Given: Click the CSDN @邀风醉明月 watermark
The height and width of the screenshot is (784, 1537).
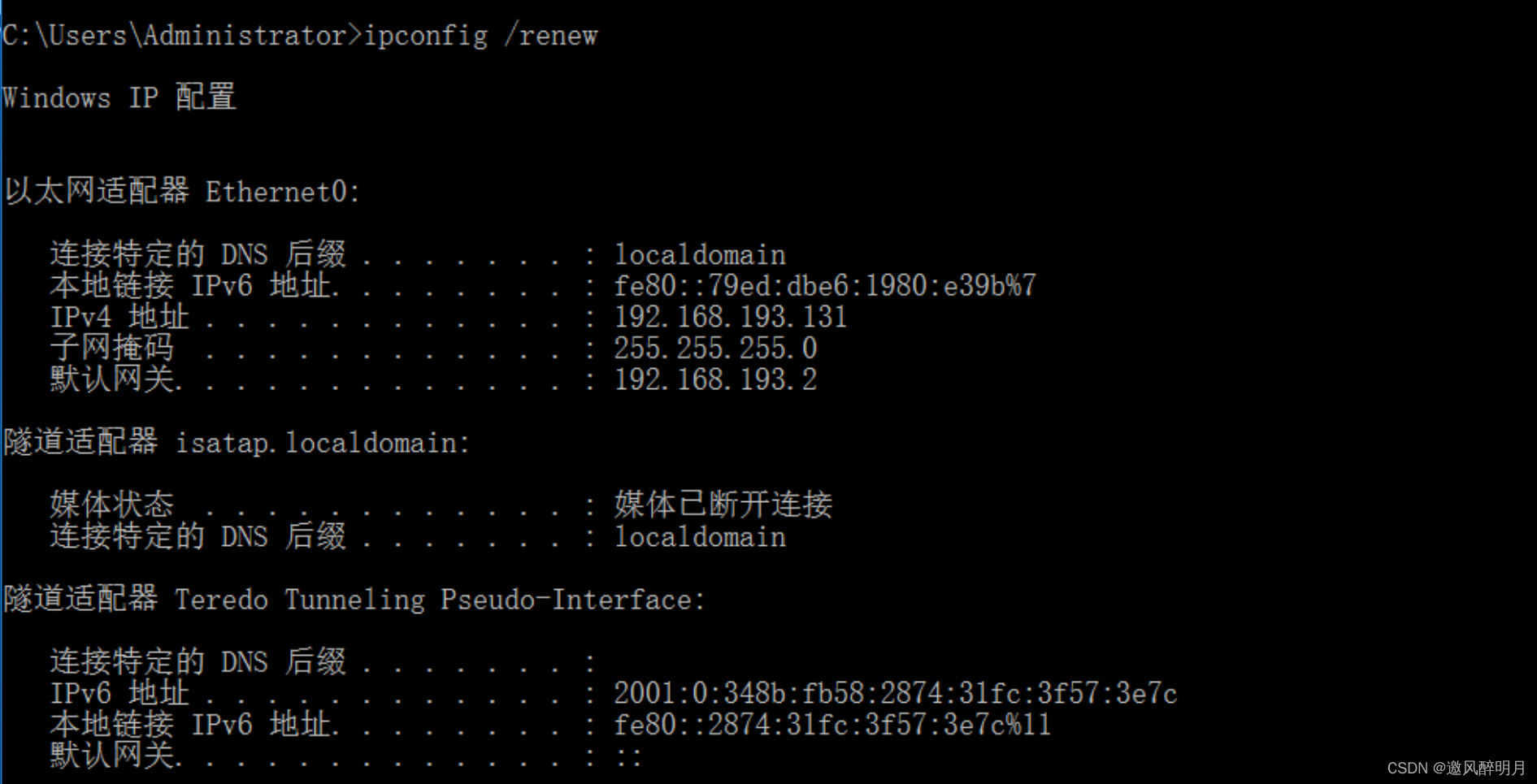Looking at the screenshot, I should [x=1456, y=768].
